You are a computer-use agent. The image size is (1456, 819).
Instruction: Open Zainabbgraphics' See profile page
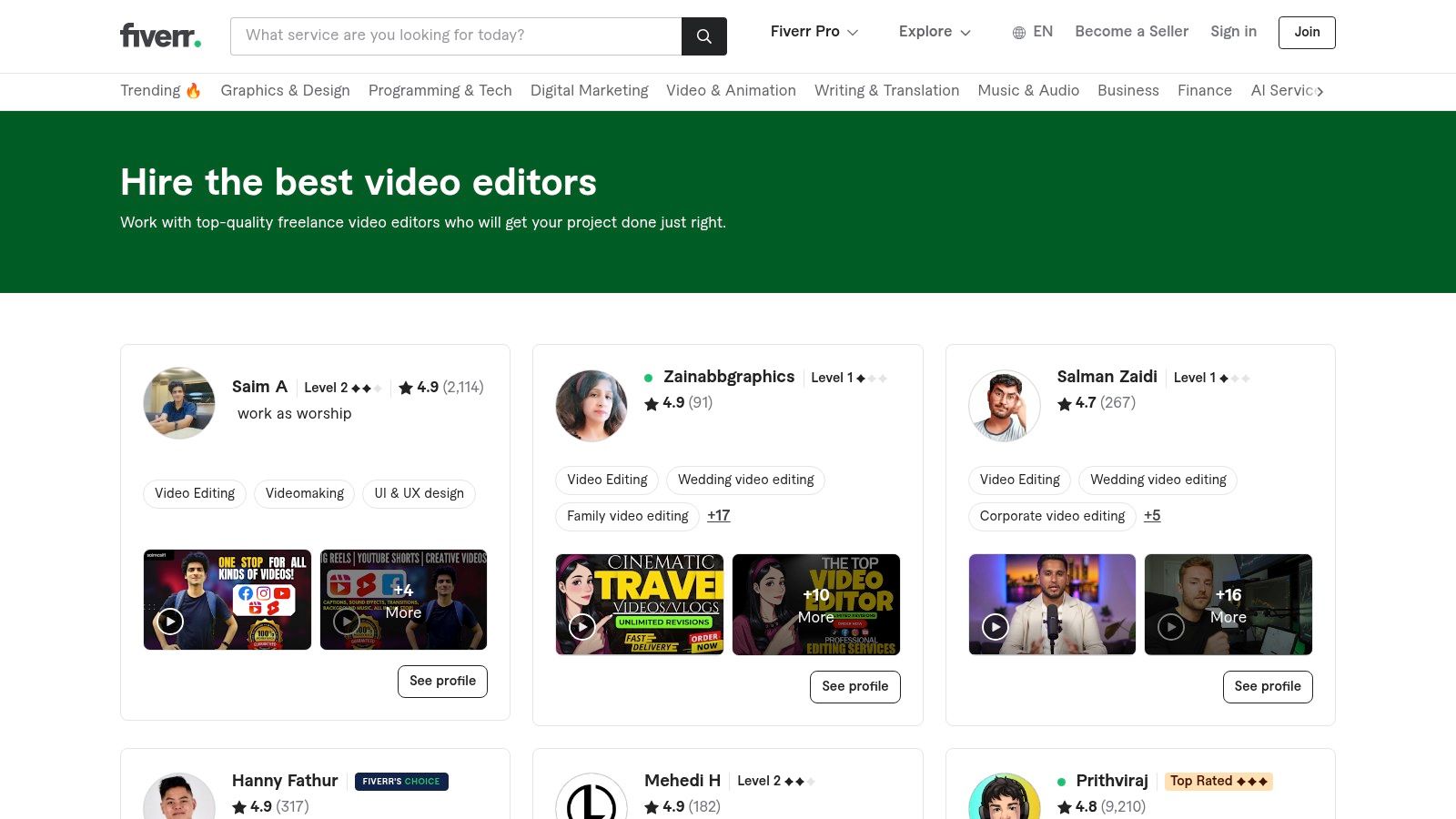point(854,686)
